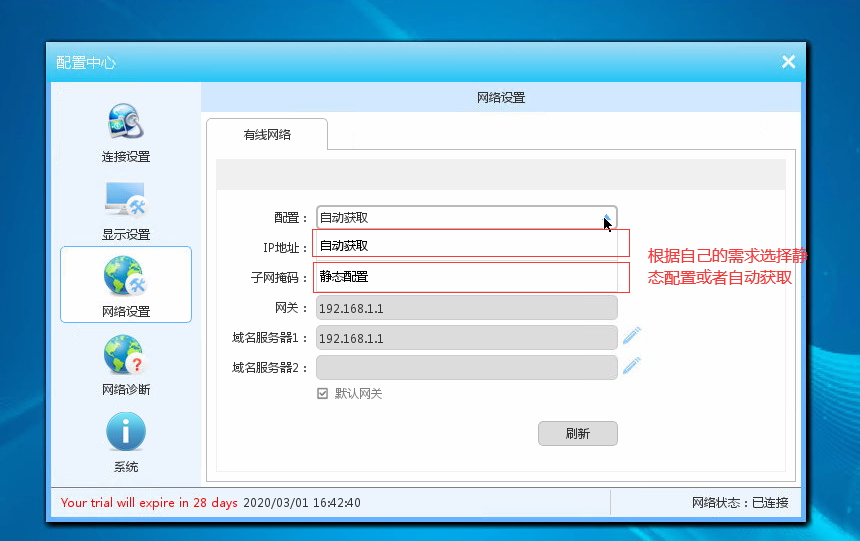Switch to the 有线网络 tab
Image resolution: width=860 pixels, height=541 pixels.
267,134
